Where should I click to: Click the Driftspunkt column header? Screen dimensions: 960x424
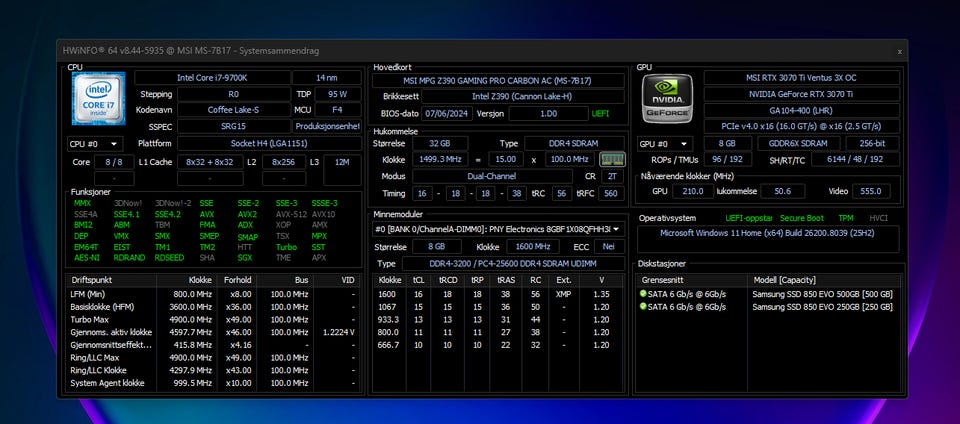tap(91, 281)
